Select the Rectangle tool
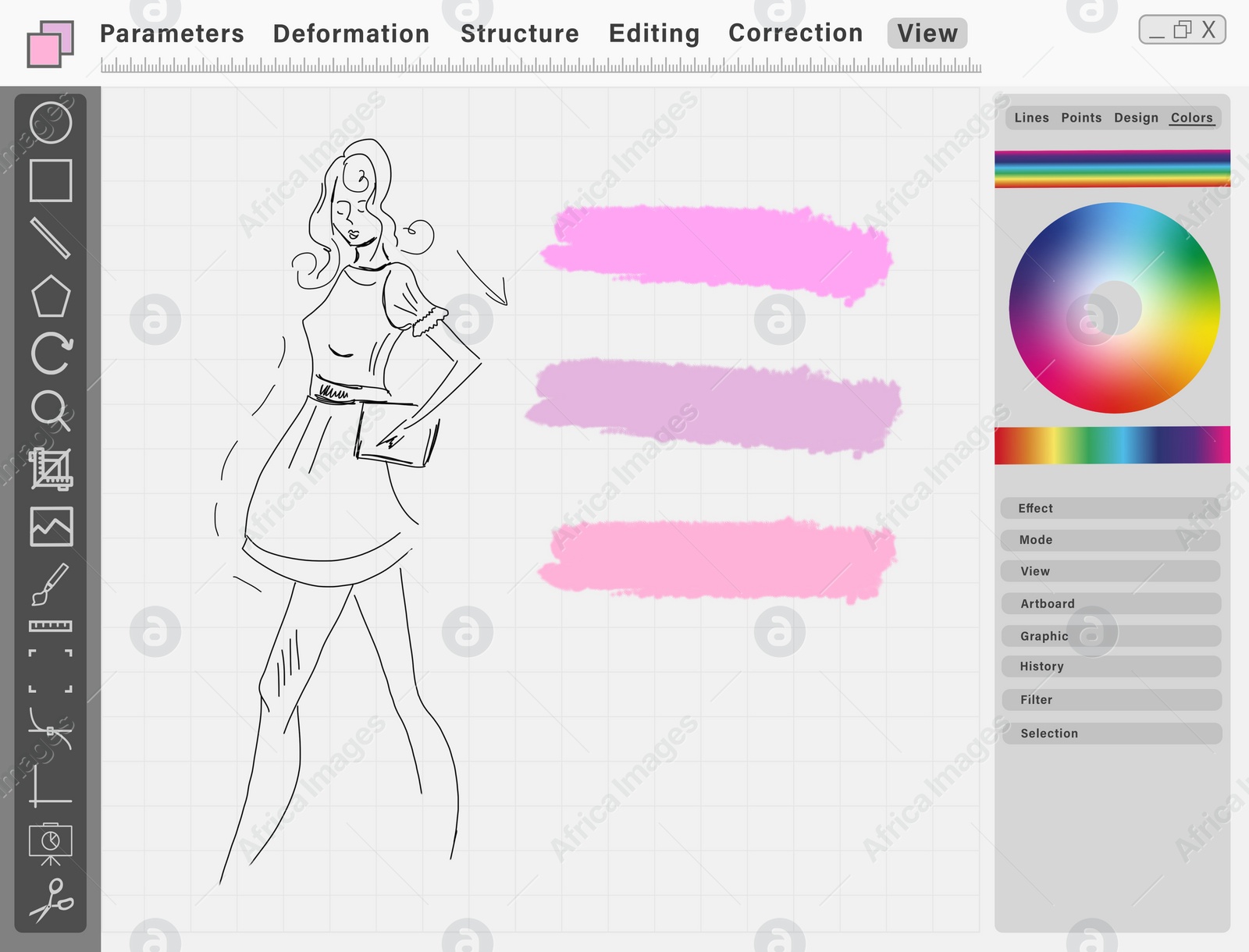1249x952 pixels. [x=51, y=181]
